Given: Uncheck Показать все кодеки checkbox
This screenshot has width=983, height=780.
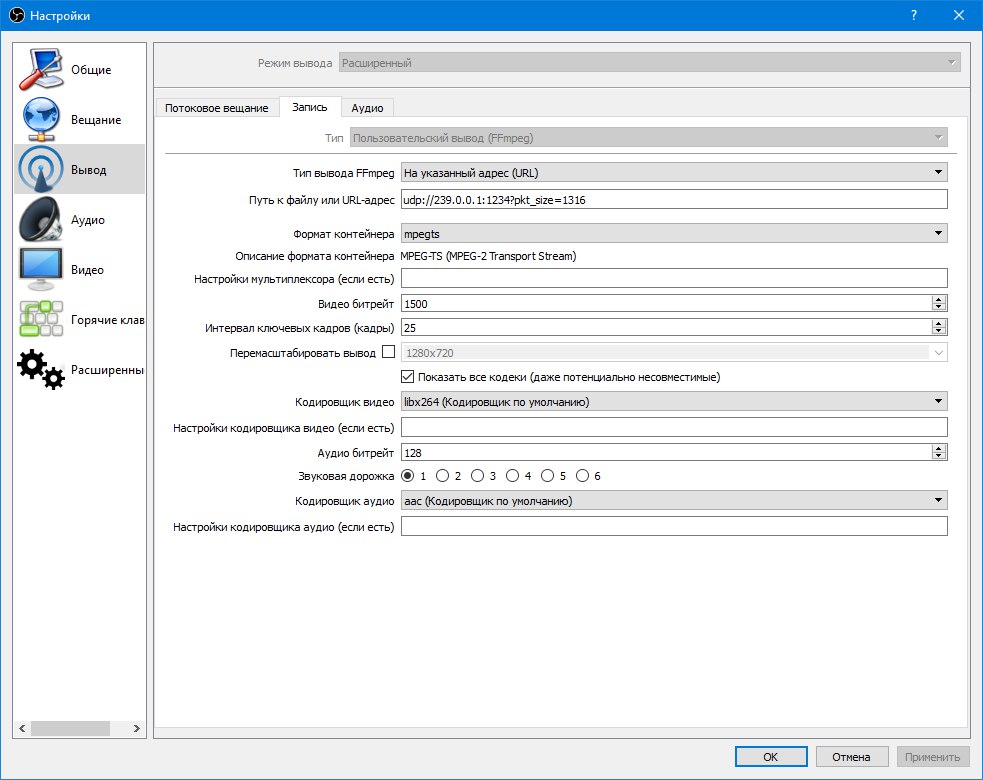Looking at the screenshot, I should coord(408,377).
